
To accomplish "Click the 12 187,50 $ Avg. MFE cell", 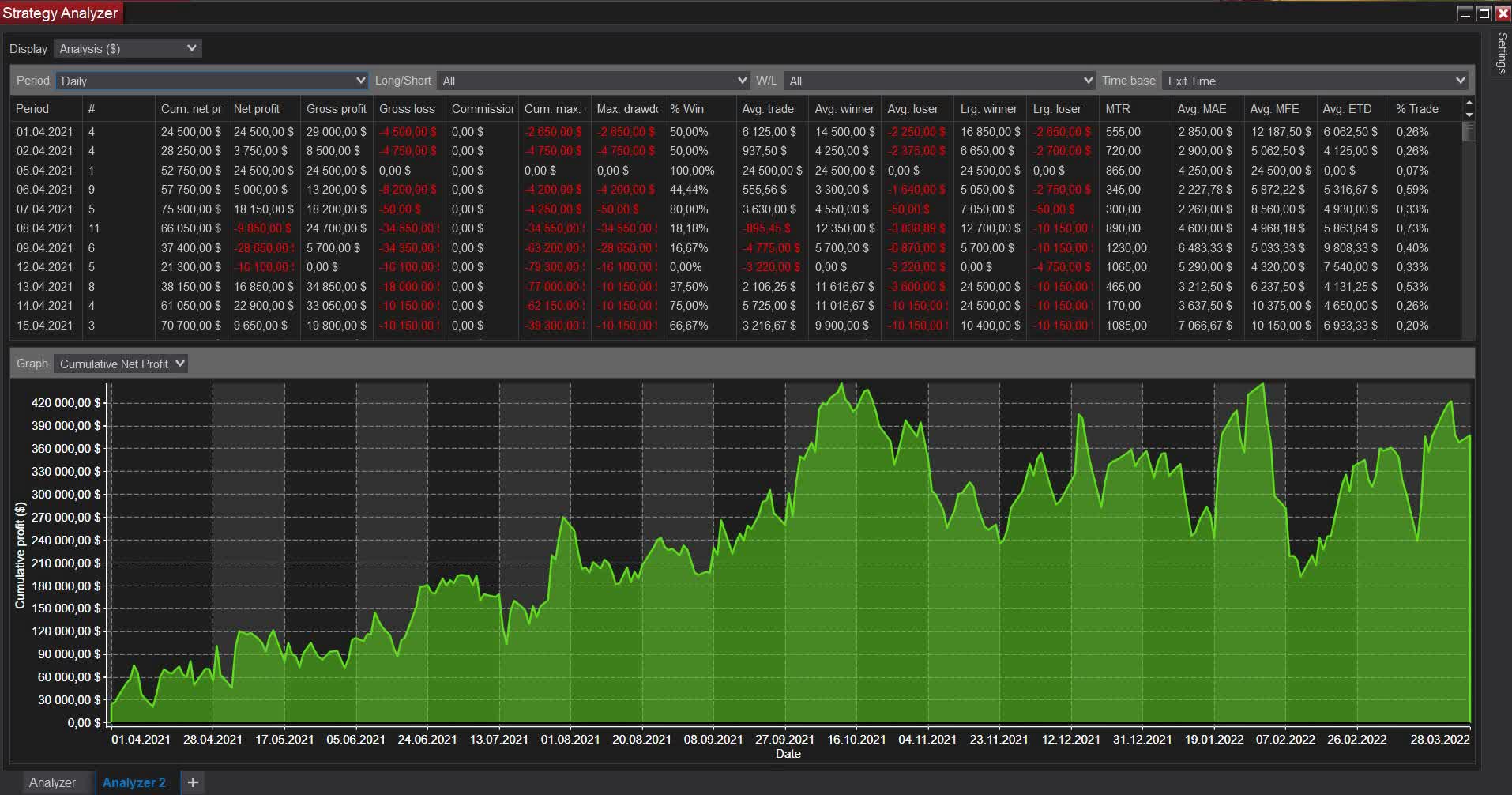I will (1281, 132).
